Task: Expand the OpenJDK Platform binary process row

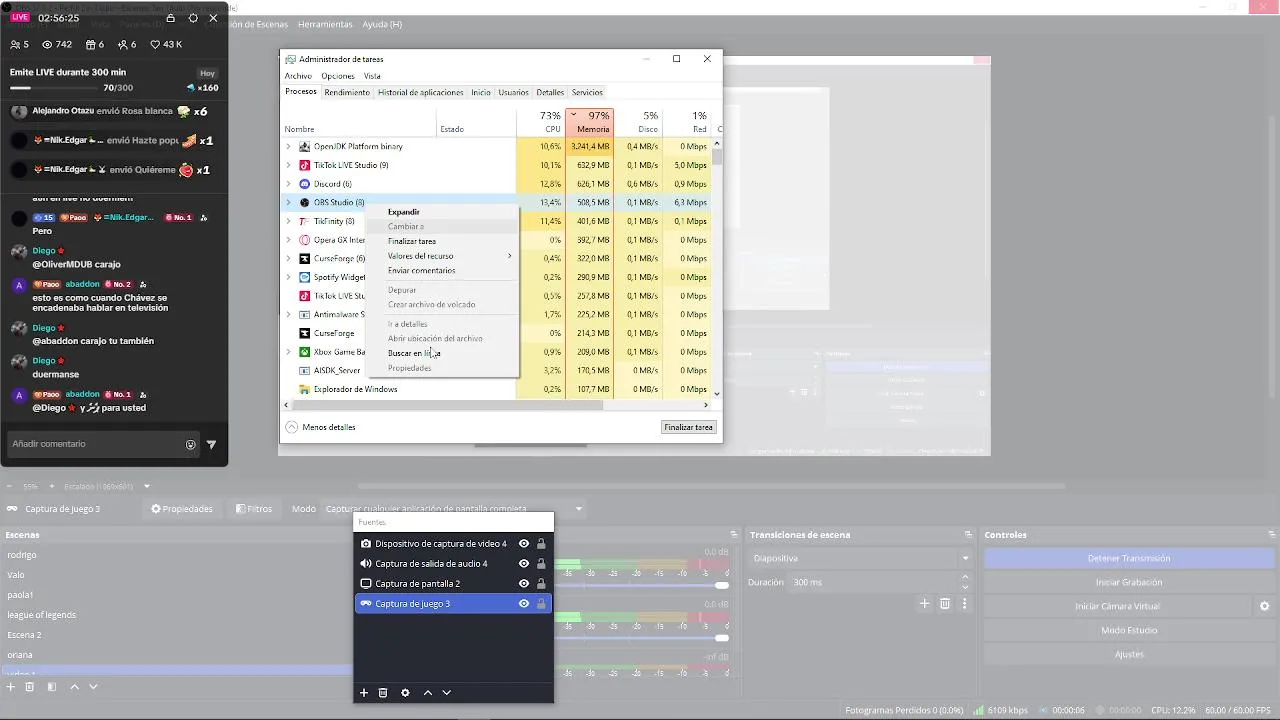Action: click(289, 146)
